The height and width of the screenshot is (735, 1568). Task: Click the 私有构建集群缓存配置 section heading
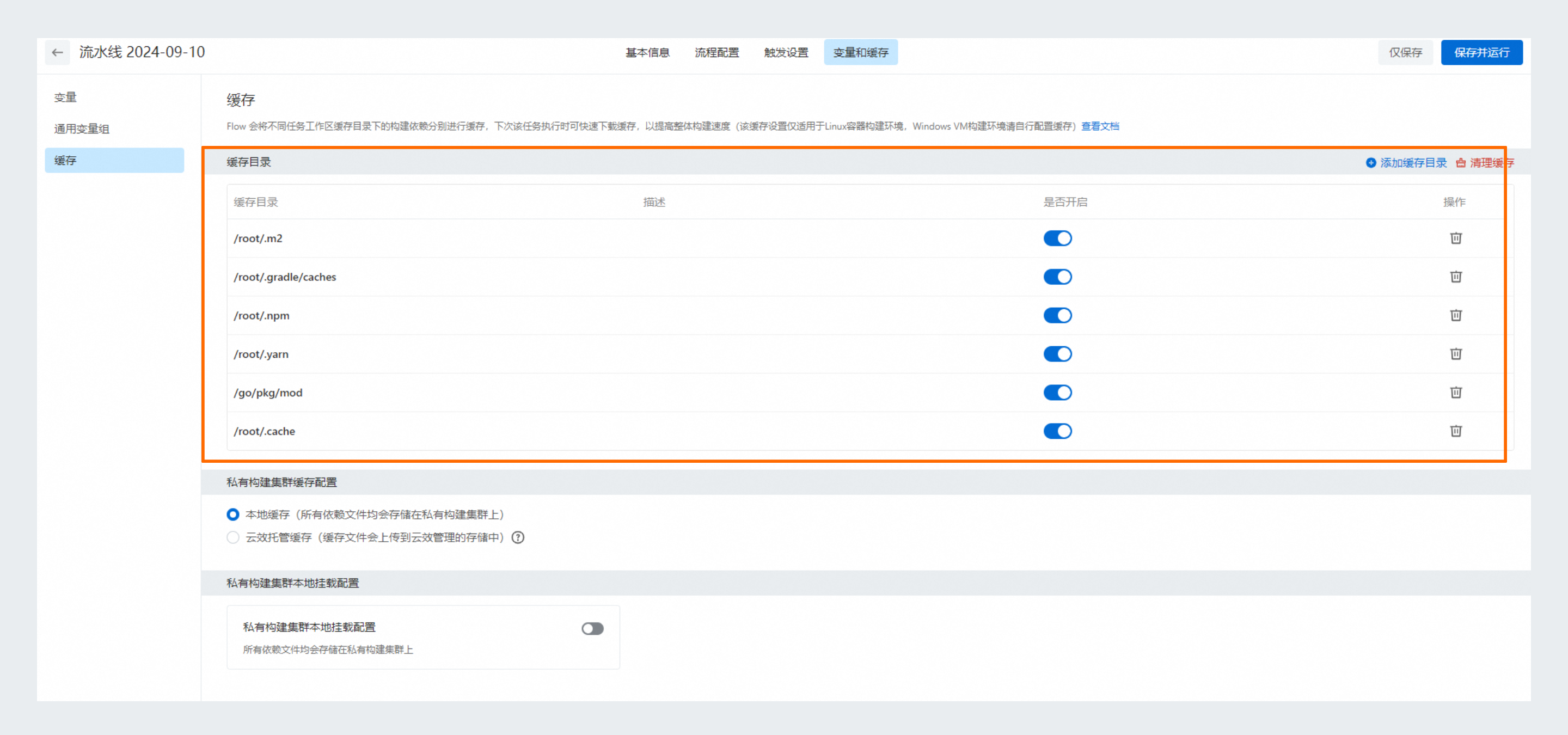point(282,482)
